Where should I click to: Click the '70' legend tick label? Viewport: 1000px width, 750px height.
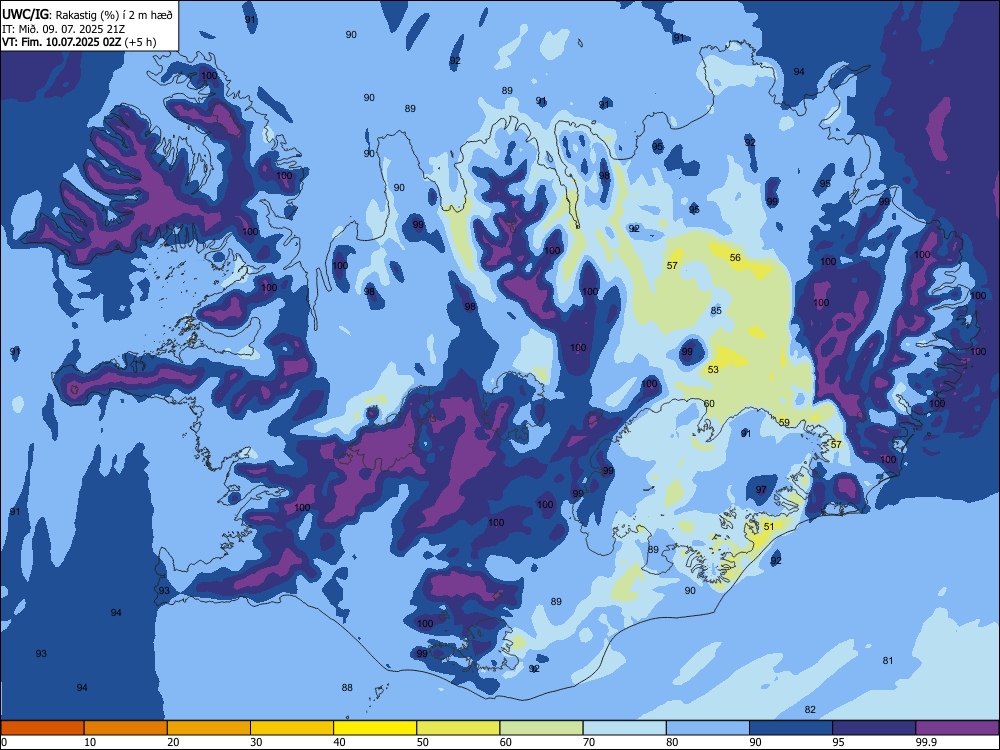click(589, 742)
